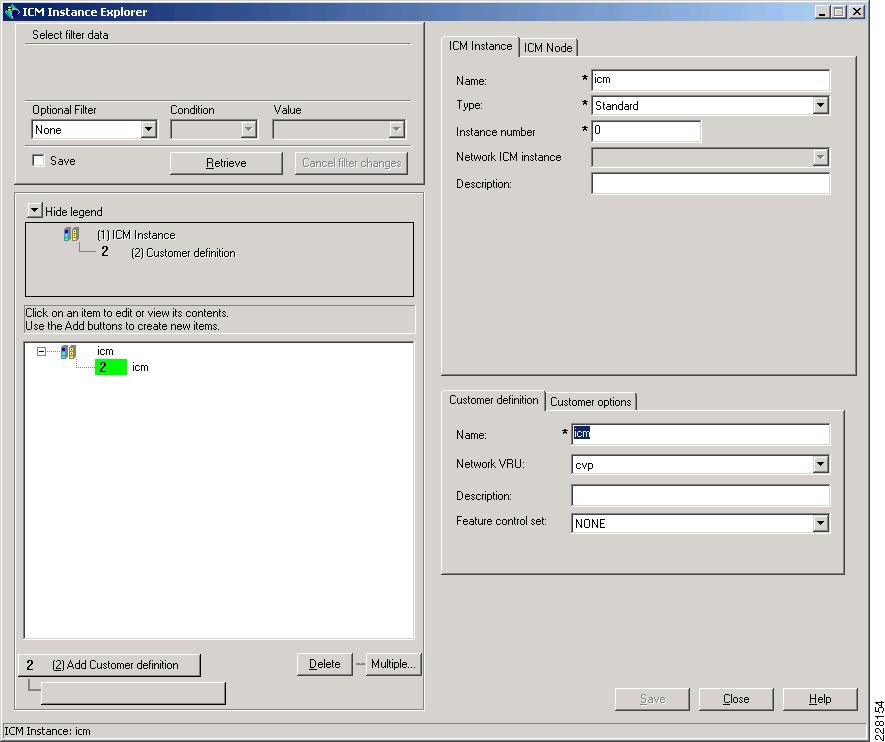The image size is (885, 742).
Task: Open the Type dropdown showing Standard
Action: (821, 105)
